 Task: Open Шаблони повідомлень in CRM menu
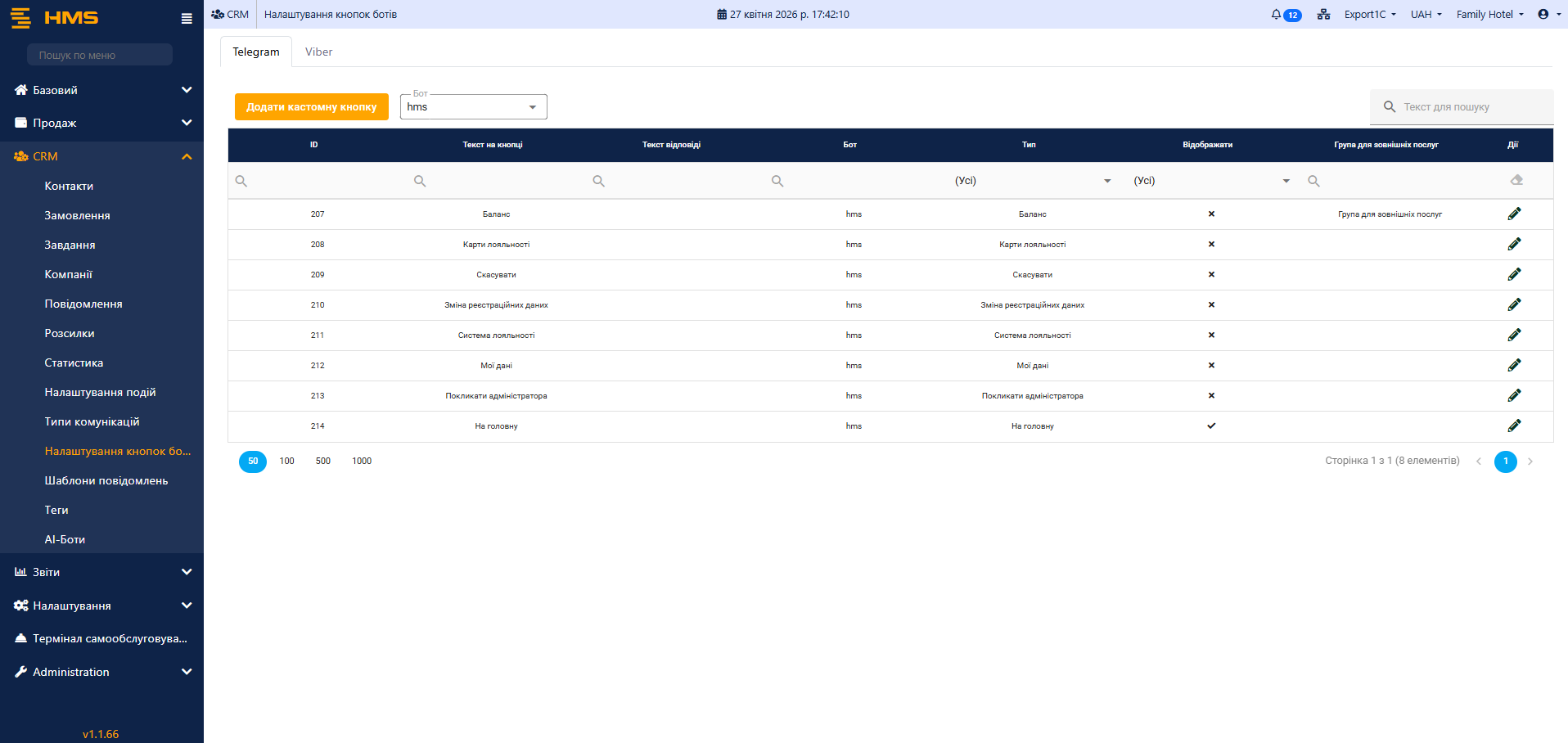coord(106,480)
